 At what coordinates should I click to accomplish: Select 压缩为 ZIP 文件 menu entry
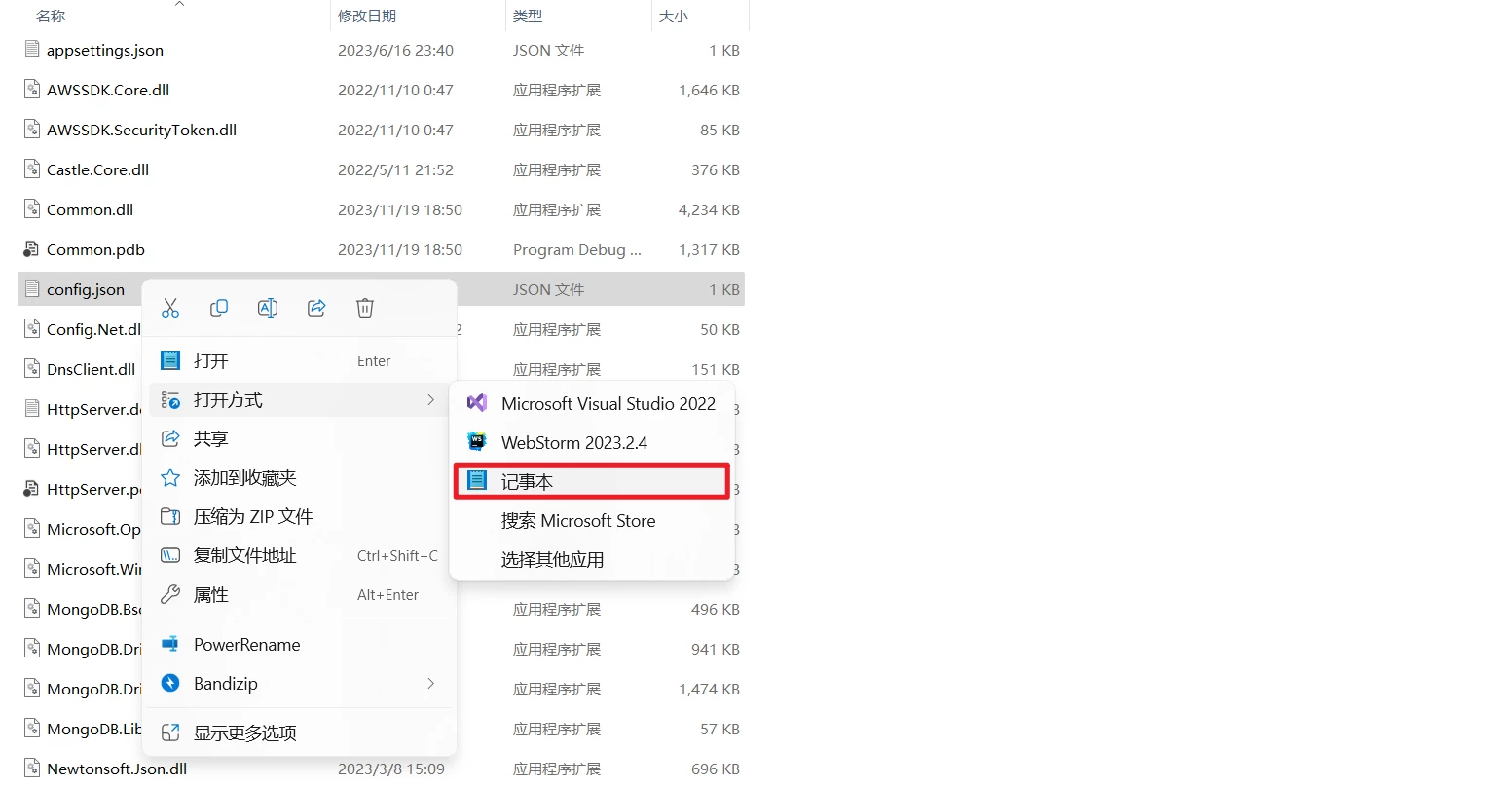[x=253, y=517]
